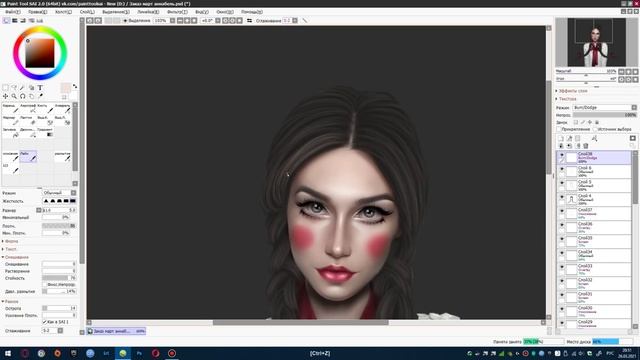Open the Холст menu
This screenshot has width=640, height=360.
[x=63, y=12]
